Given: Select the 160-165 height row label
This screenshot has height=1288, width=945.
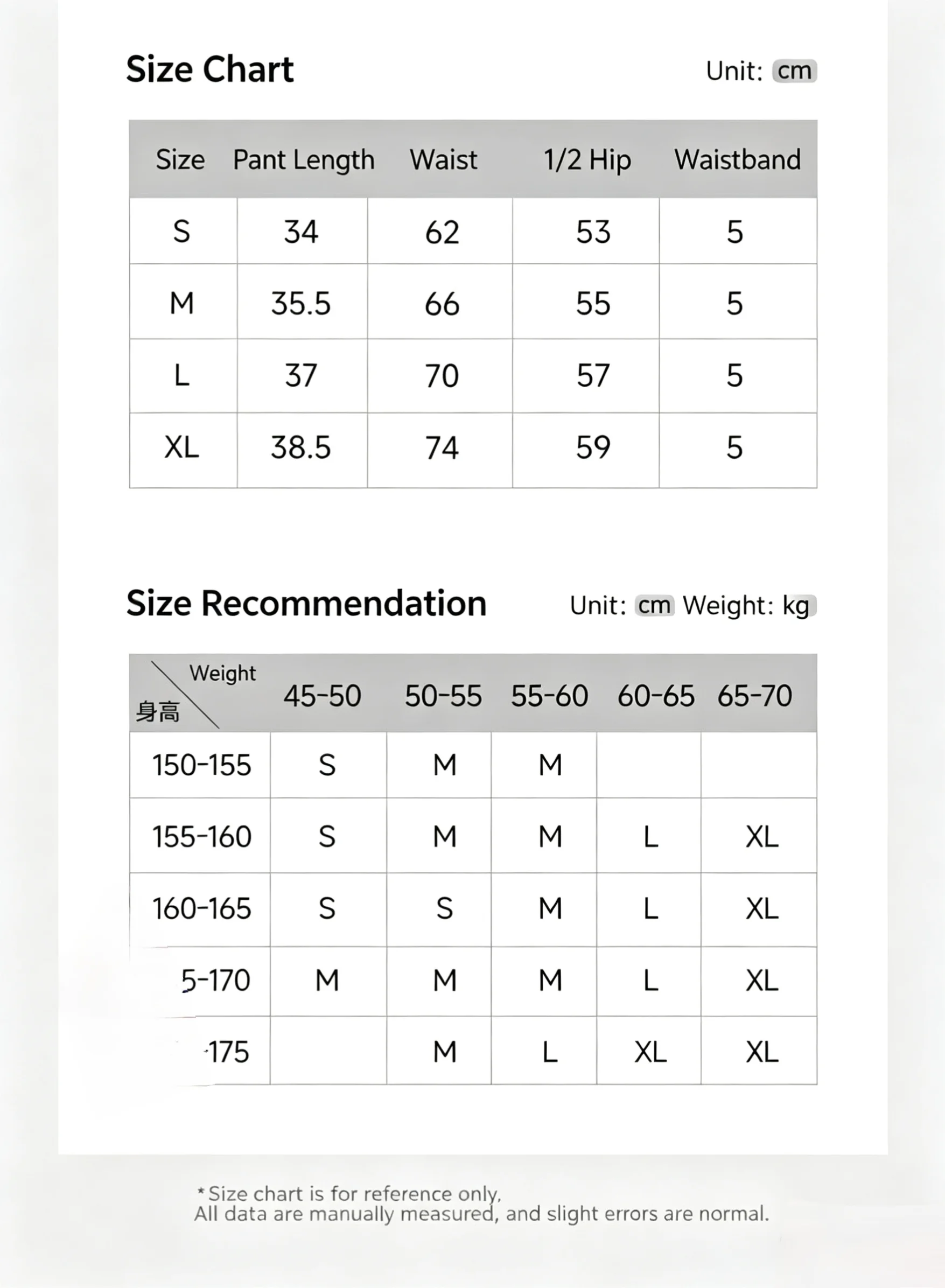Looking at the screenshot, I should tap(201, 909).
